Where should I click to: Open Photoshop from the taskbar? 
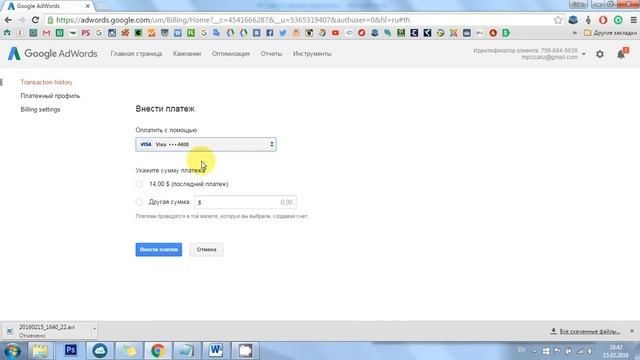(71, 350)
